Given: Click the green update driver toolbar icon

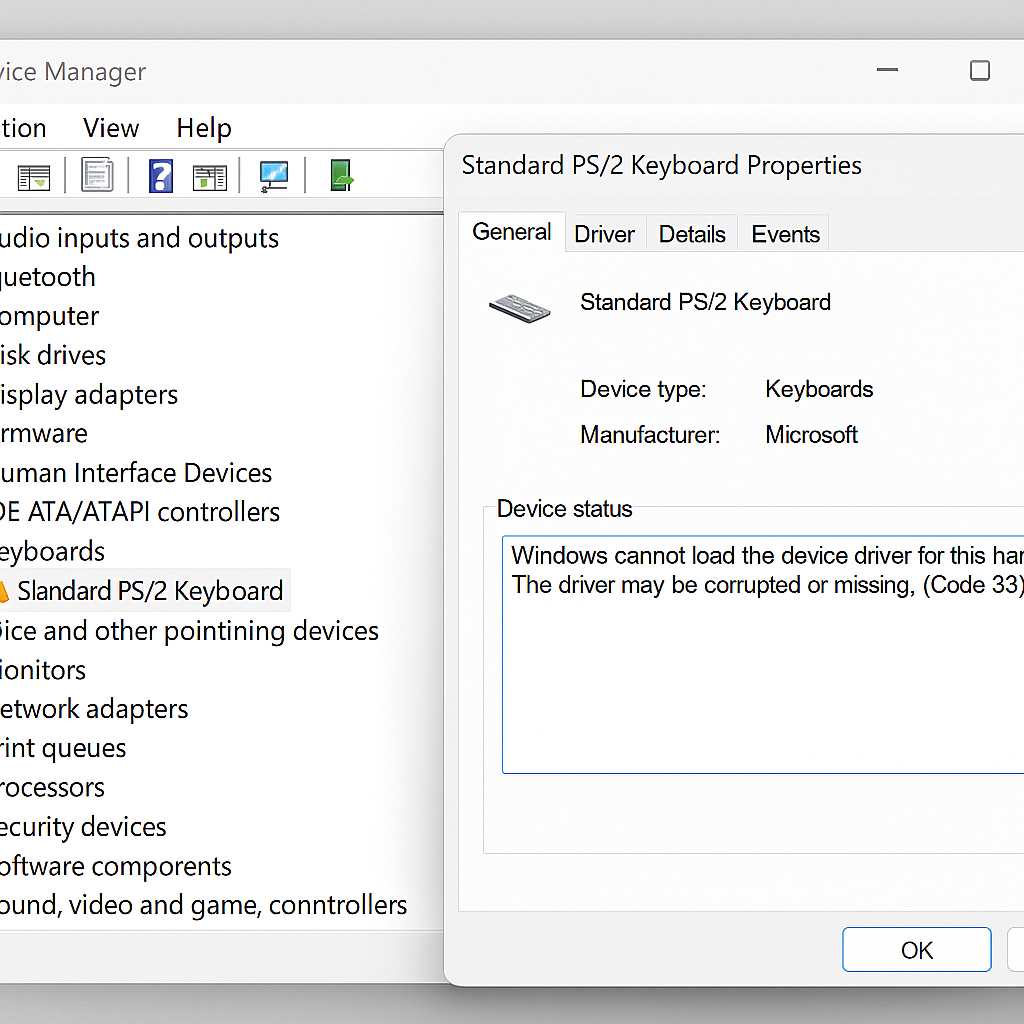Looking at the screenshot, I should click(342, 175).
